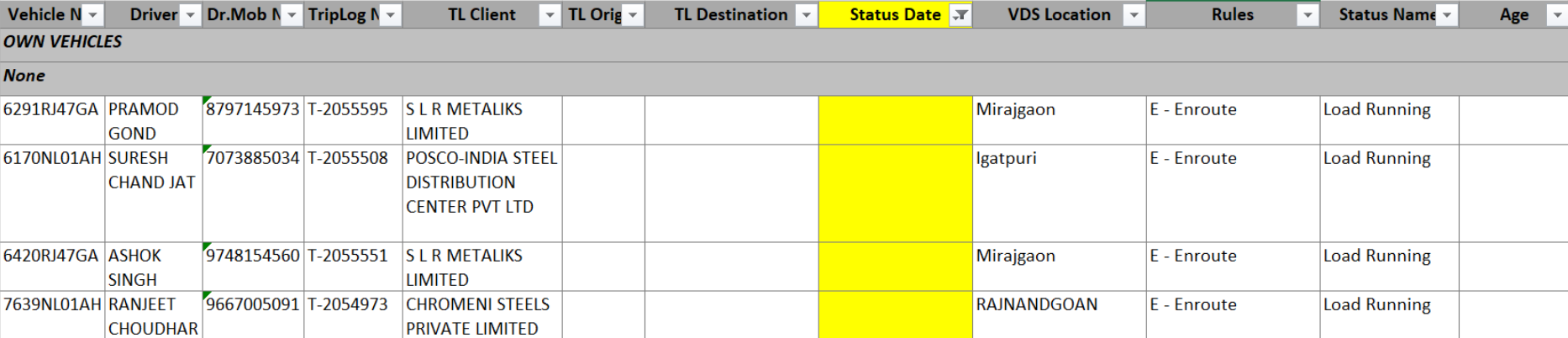This screenshot has height=338, width=1568.
Task: Select the OWN VEHICLES group row
Action: pyautogui.click(x=63, y=42)
